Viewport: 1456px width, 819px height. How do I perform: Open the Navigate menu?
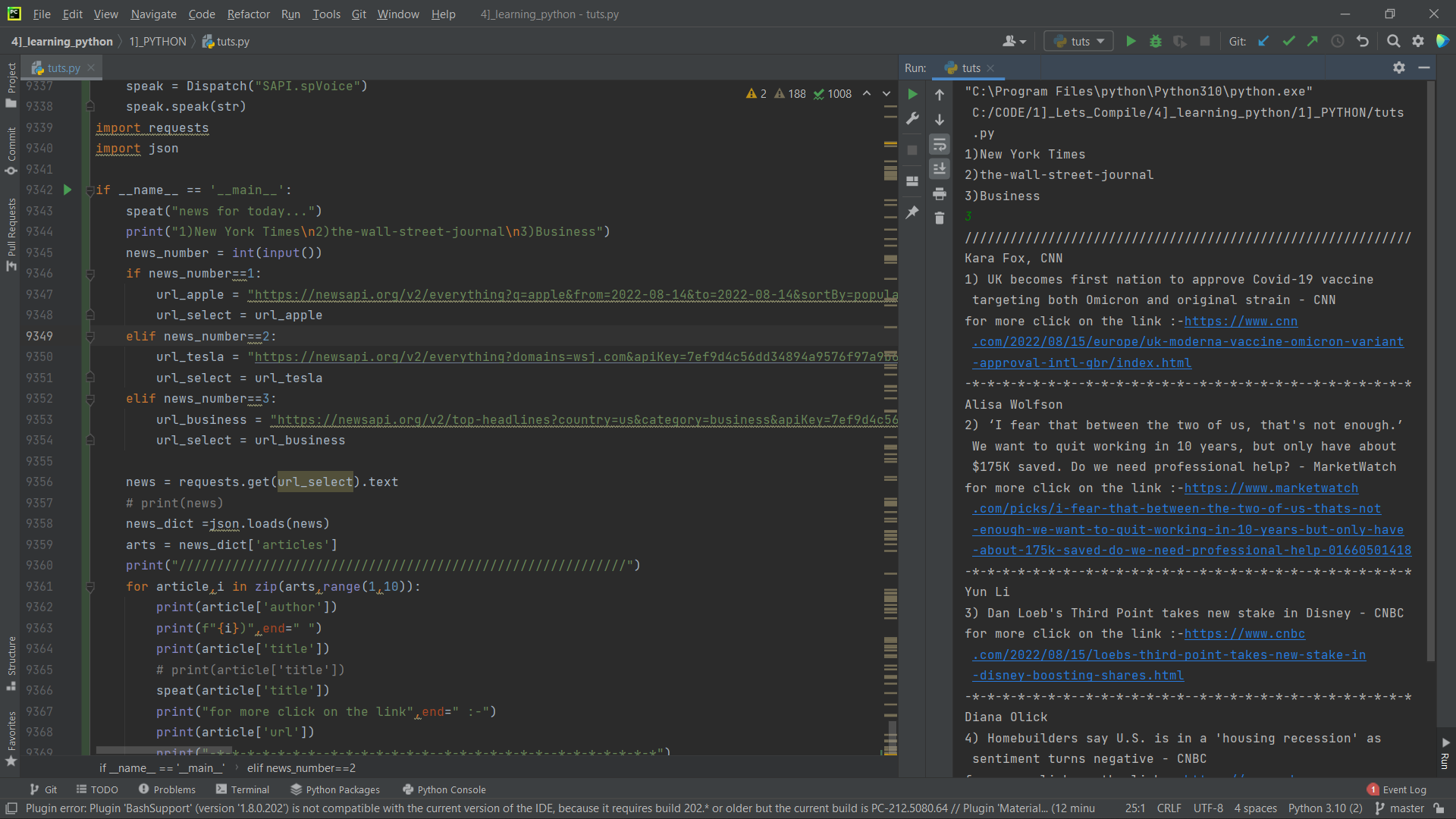pos(153,14)
